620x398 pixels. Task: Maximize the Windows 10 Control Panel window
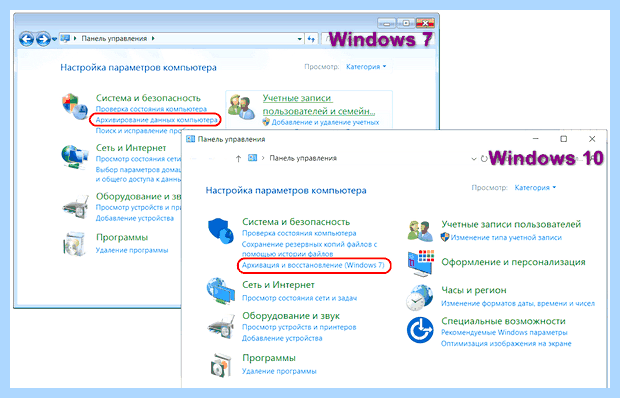[x=563, y=139]
